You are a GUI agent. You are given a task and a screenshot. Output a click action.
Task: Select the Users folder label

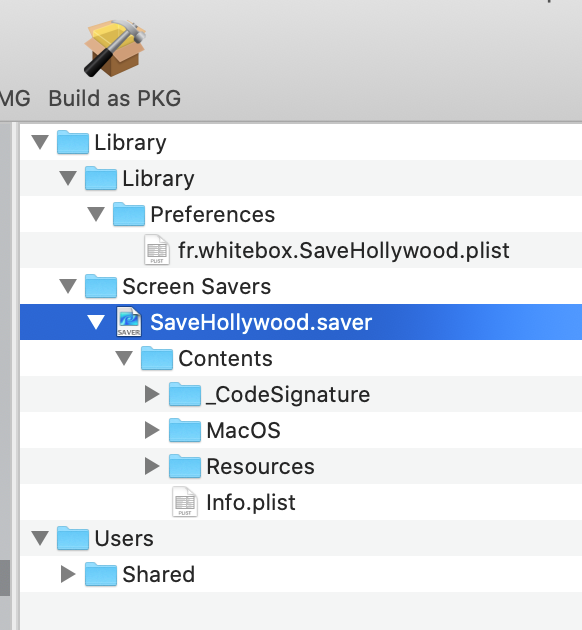tap(124, 538)
